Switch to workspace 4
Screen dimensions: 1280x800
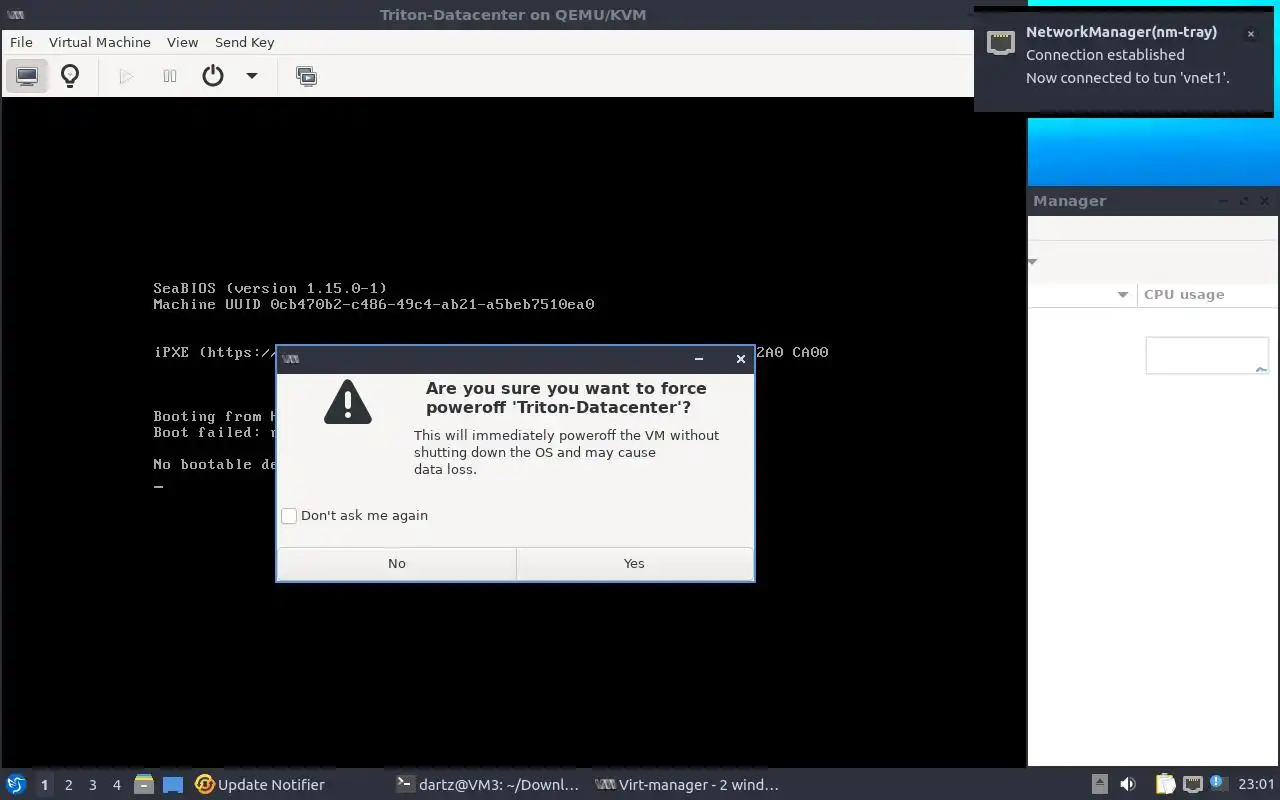pos(116,785)
